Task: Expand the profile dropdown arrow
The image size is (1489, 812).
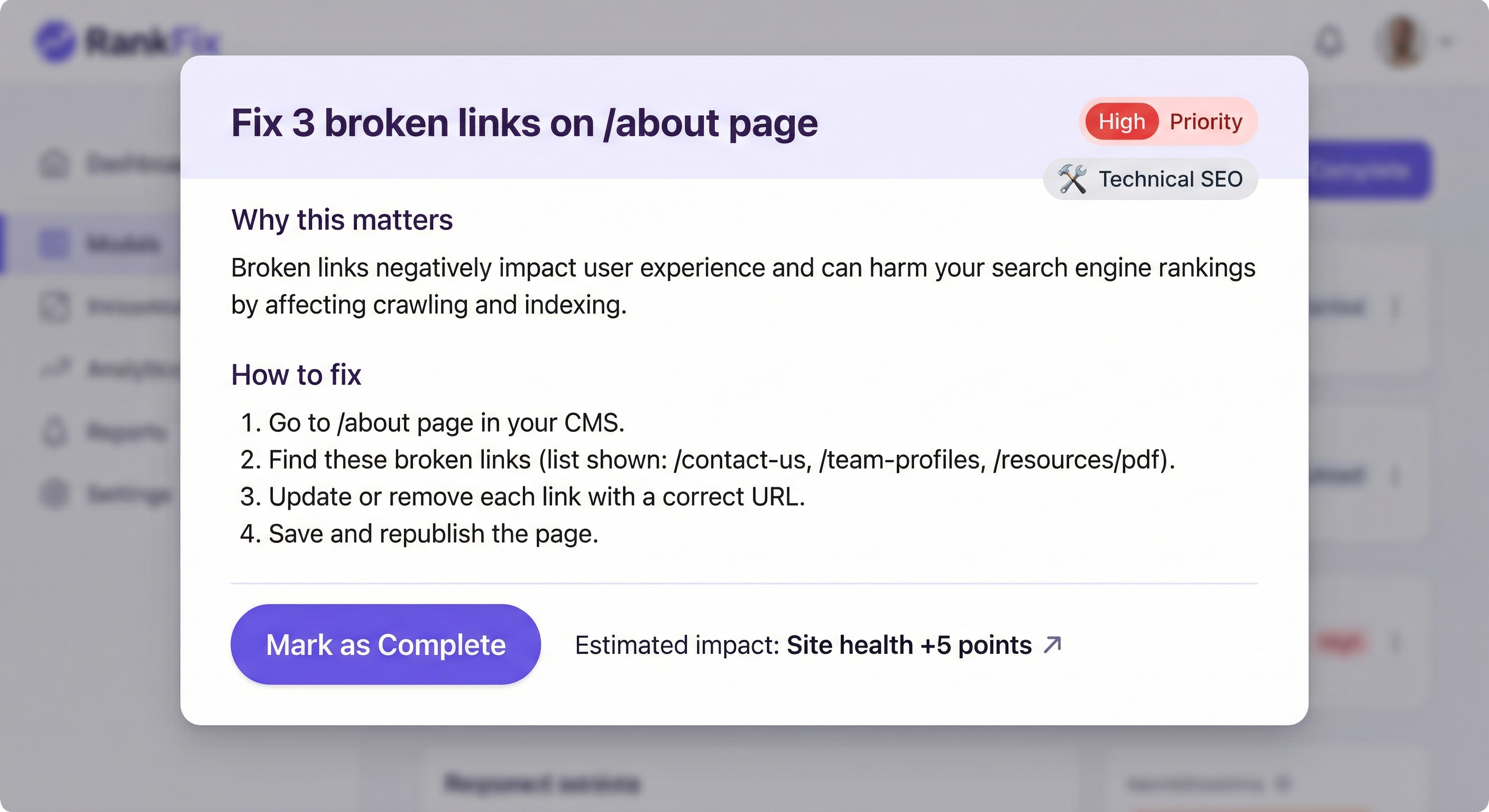Action: (x=1447, y=41)
